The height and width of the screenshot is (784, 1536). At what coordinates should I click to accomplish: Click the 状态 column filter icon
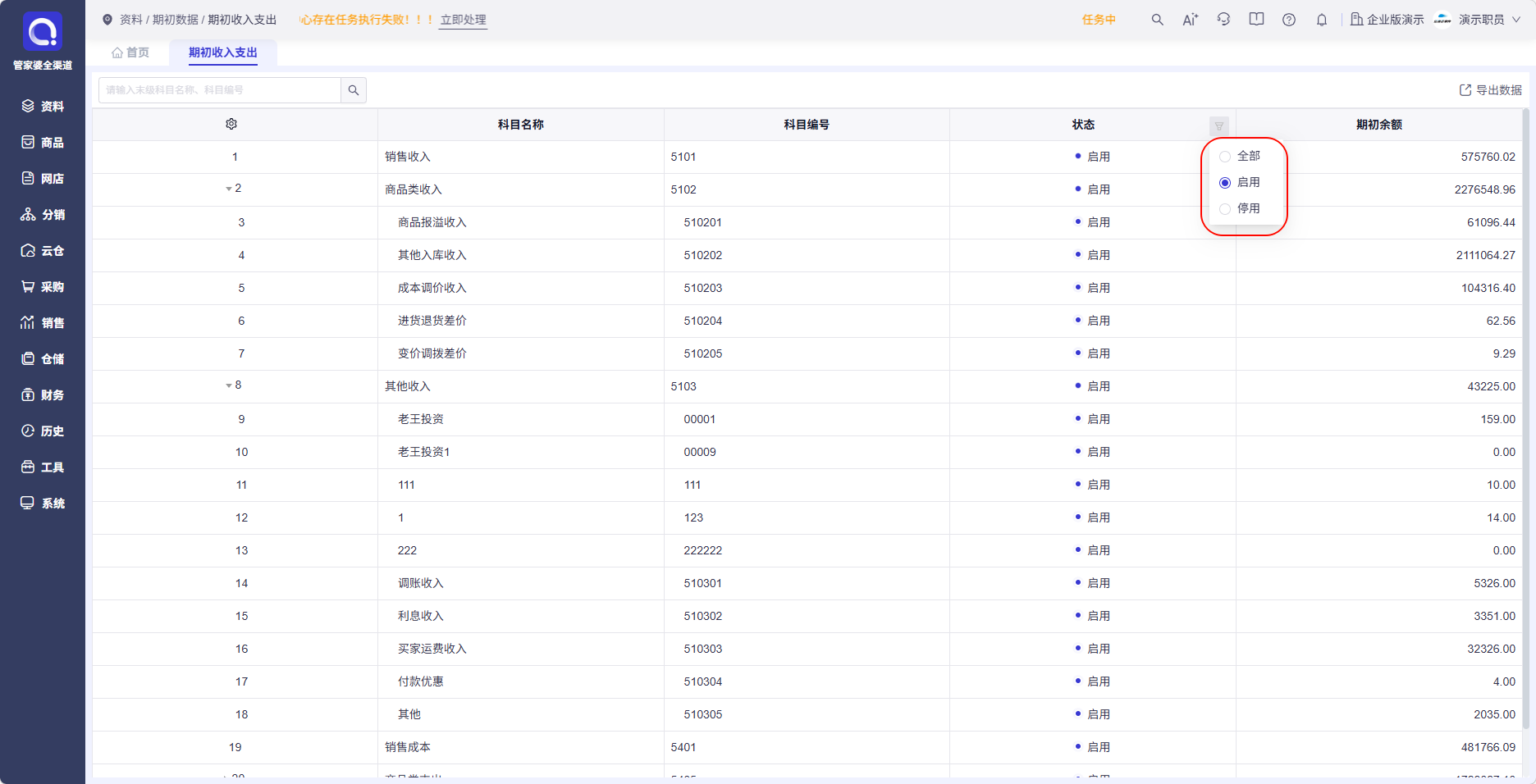point(1219,125)
